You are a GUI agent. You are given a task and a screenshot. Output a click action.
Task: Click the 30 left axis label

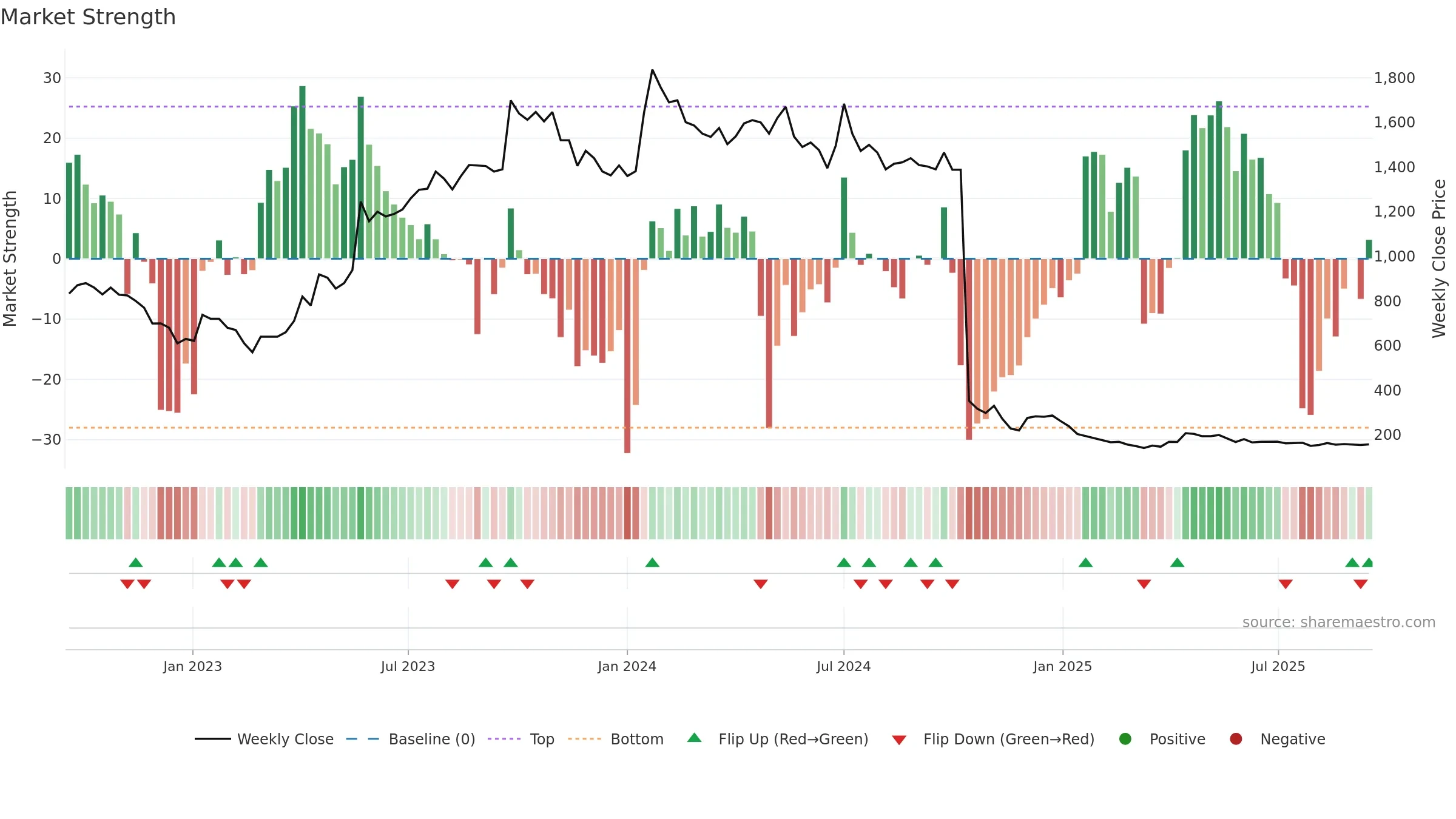click(x=52, y=78)
